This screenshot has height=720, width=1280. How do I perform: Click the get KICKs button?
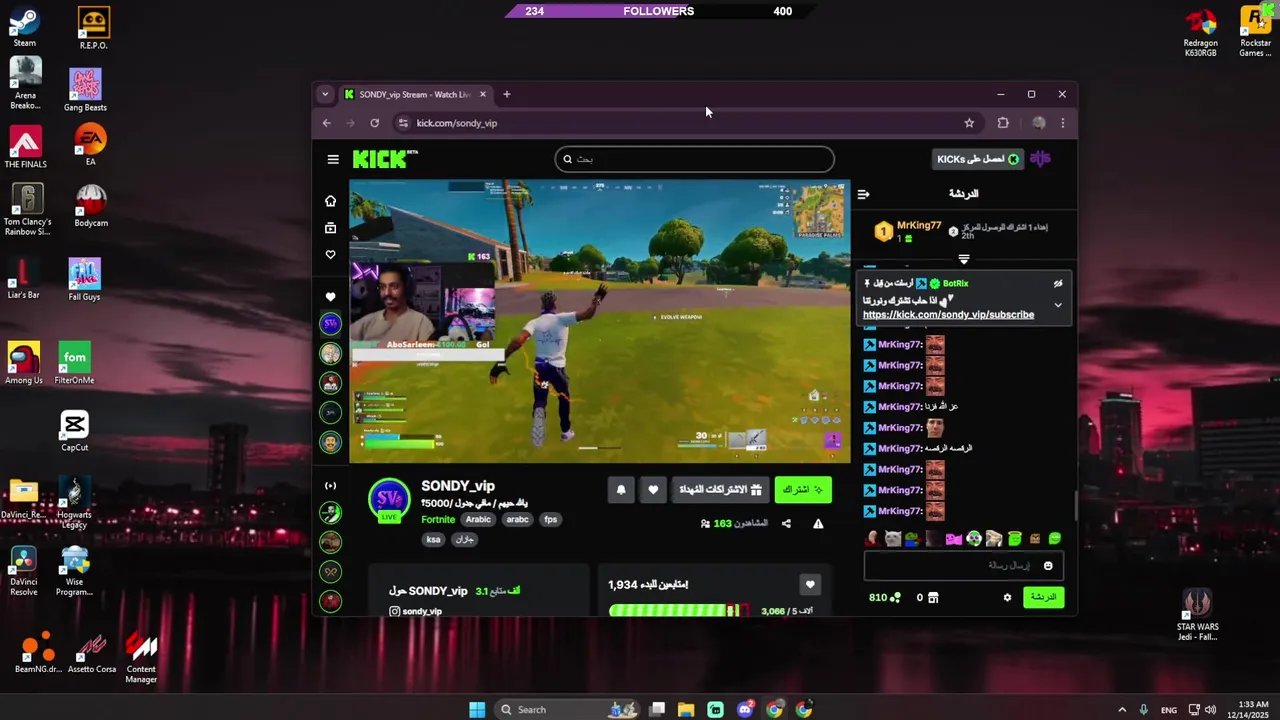tap(978, 159)
